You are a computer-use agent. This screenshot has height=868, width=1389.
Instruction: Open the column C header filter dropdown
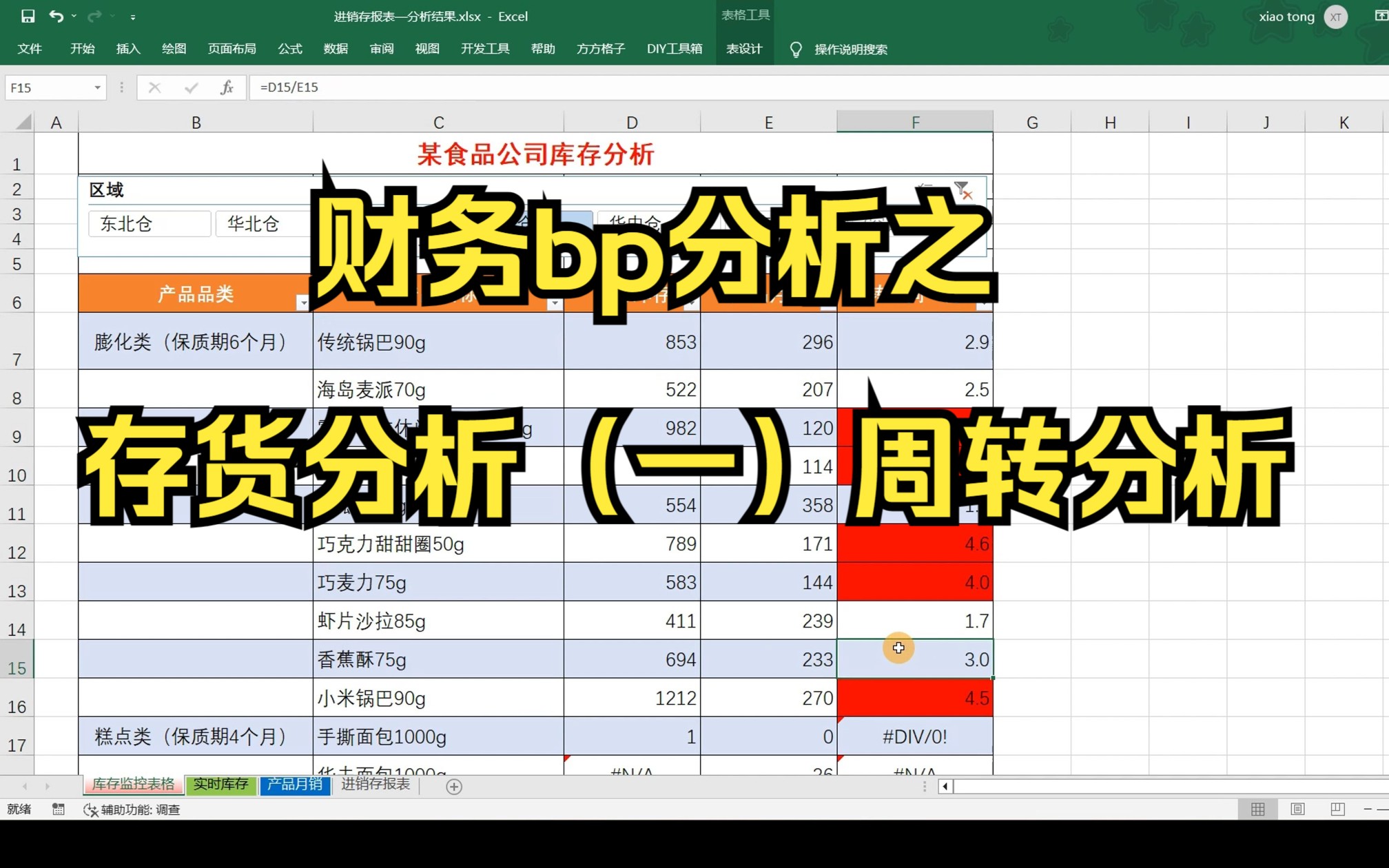point(555,303)
